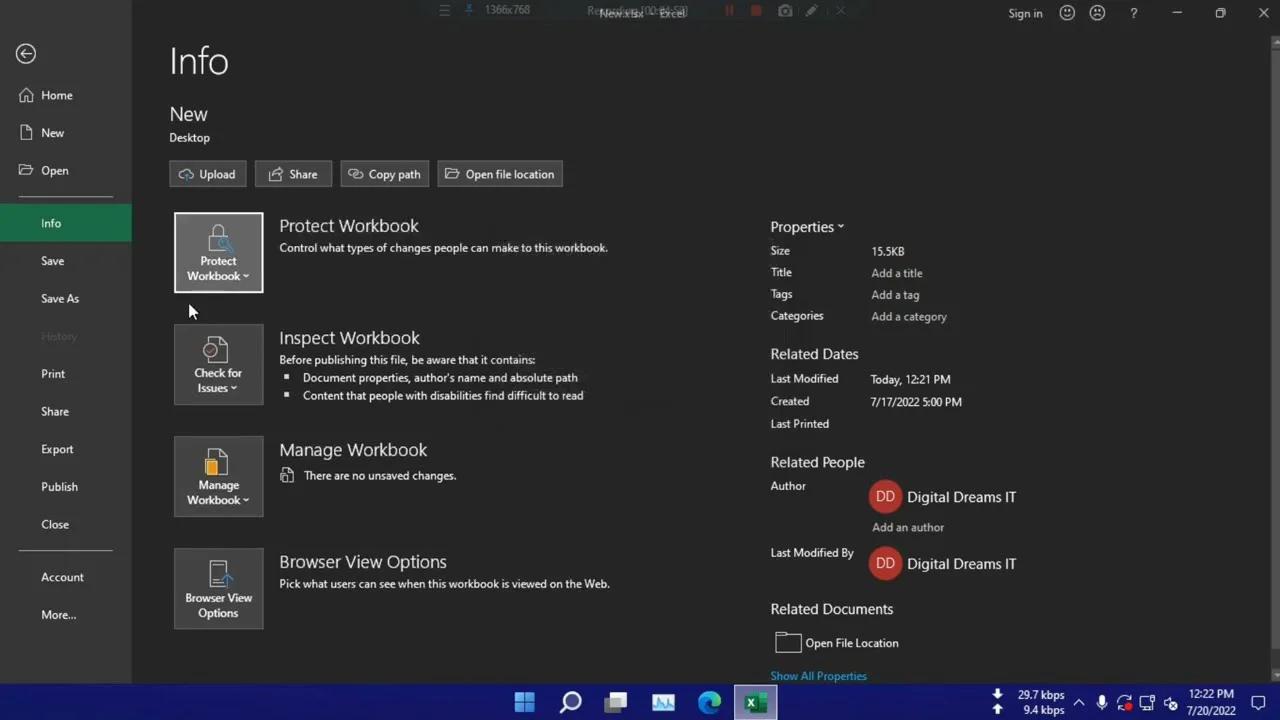Select the Export menu item

point(57,449)
